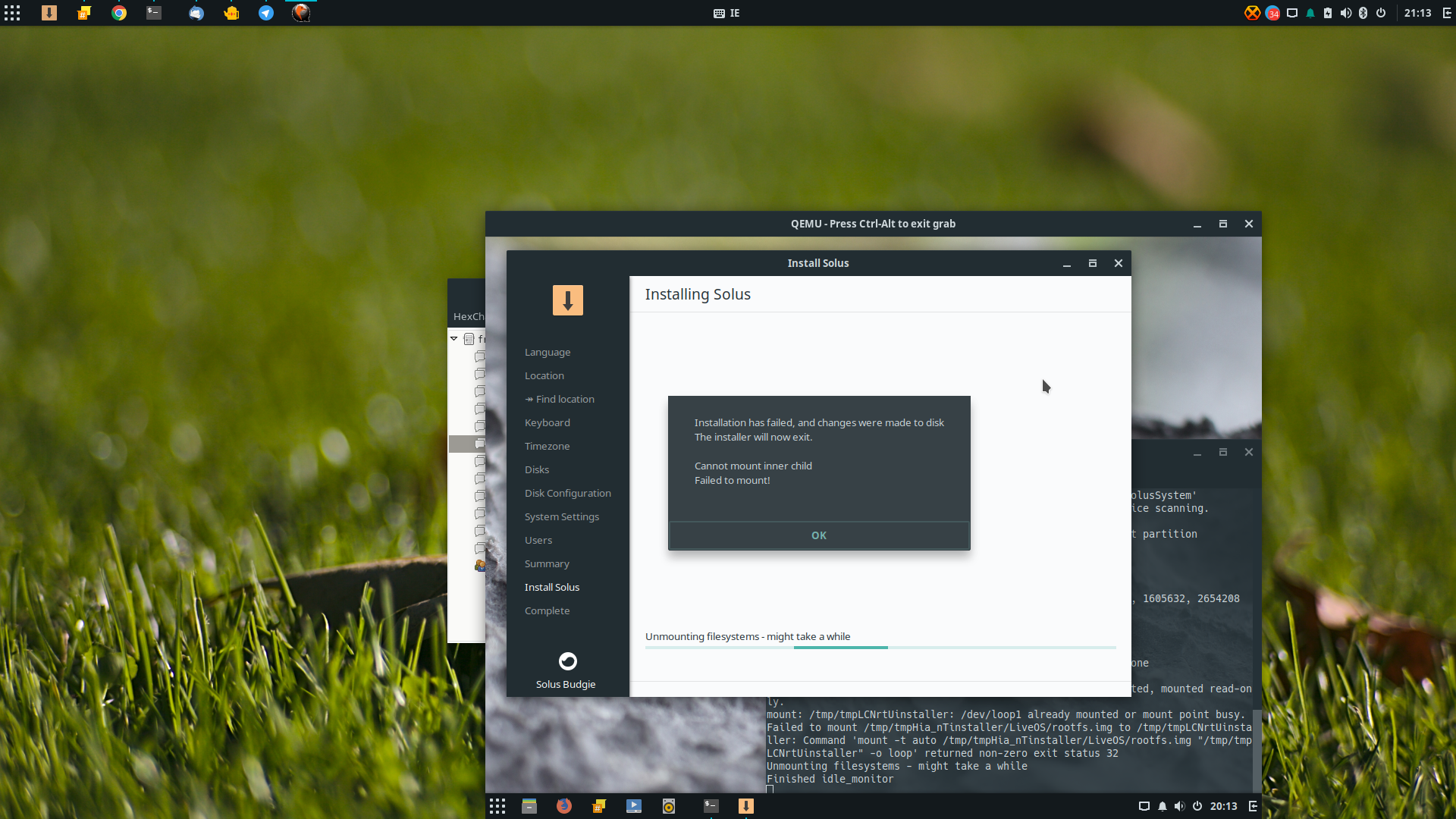Select Disks step in installer sidebar

[x=537, y=470]
